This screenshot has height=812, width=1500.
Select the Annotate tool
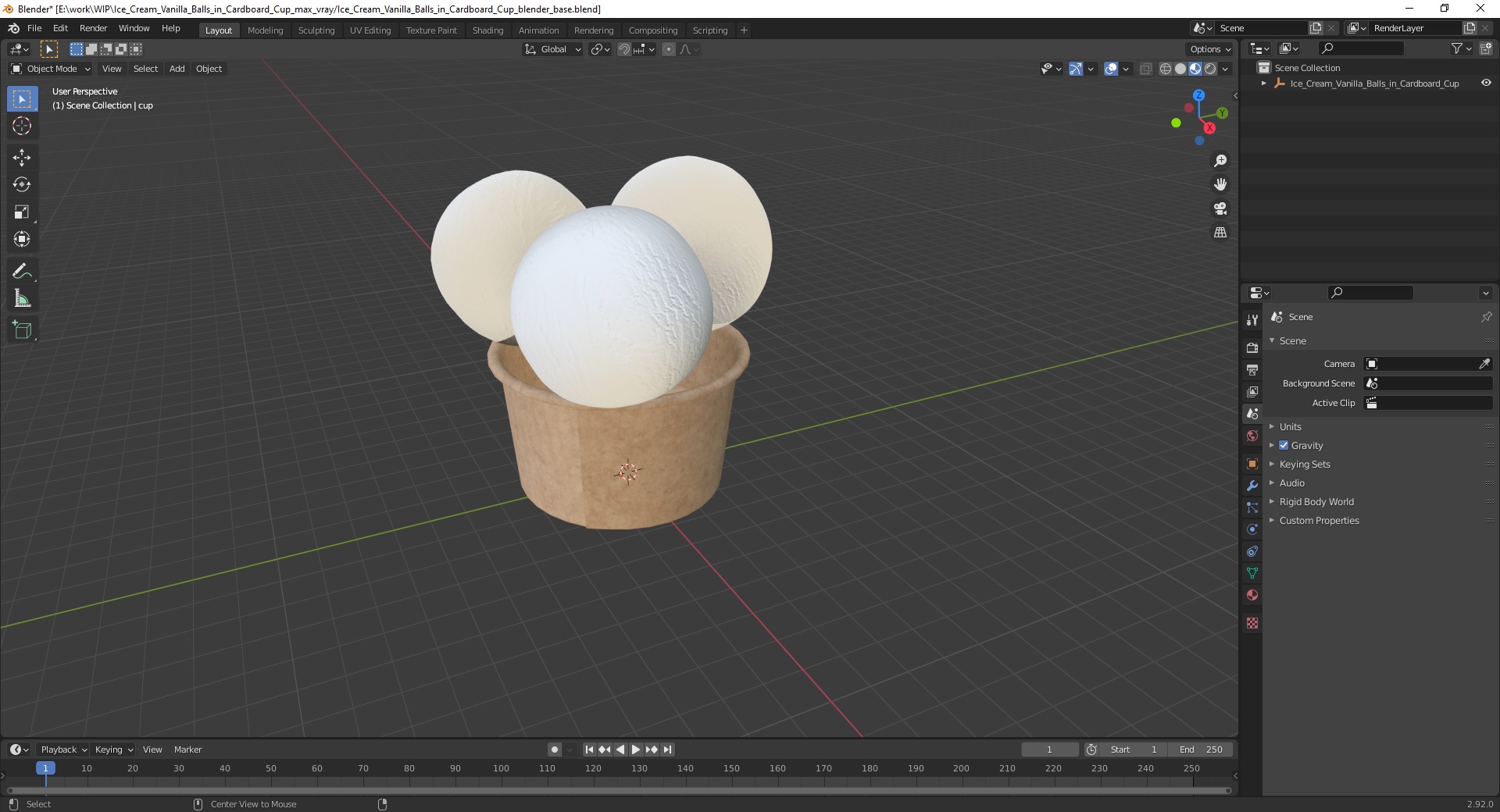tap(22, 272)
